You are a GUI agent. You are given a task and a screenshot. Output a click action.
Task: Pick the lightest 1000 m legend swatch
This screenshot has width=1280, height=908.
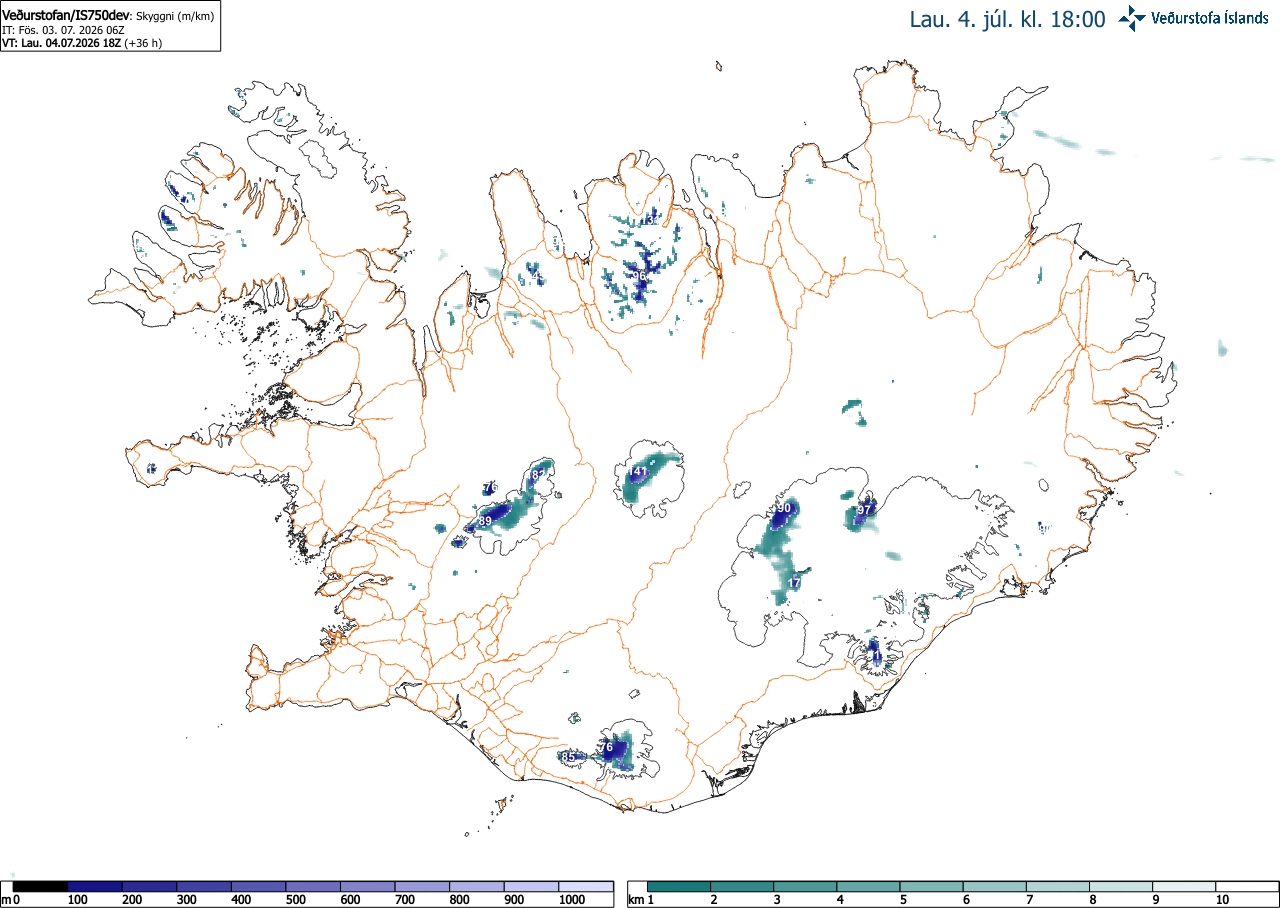click(x=585, y=886)
